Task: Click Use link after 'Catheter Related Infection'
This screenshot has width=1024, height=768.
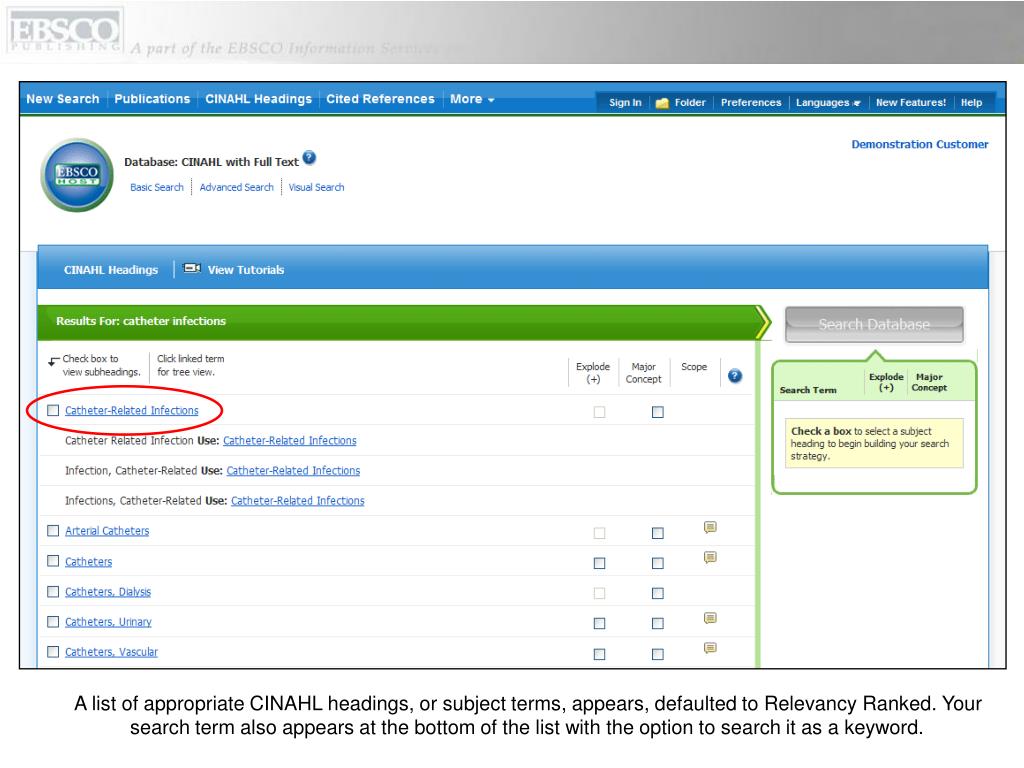Action: click(x=289, y=441)
